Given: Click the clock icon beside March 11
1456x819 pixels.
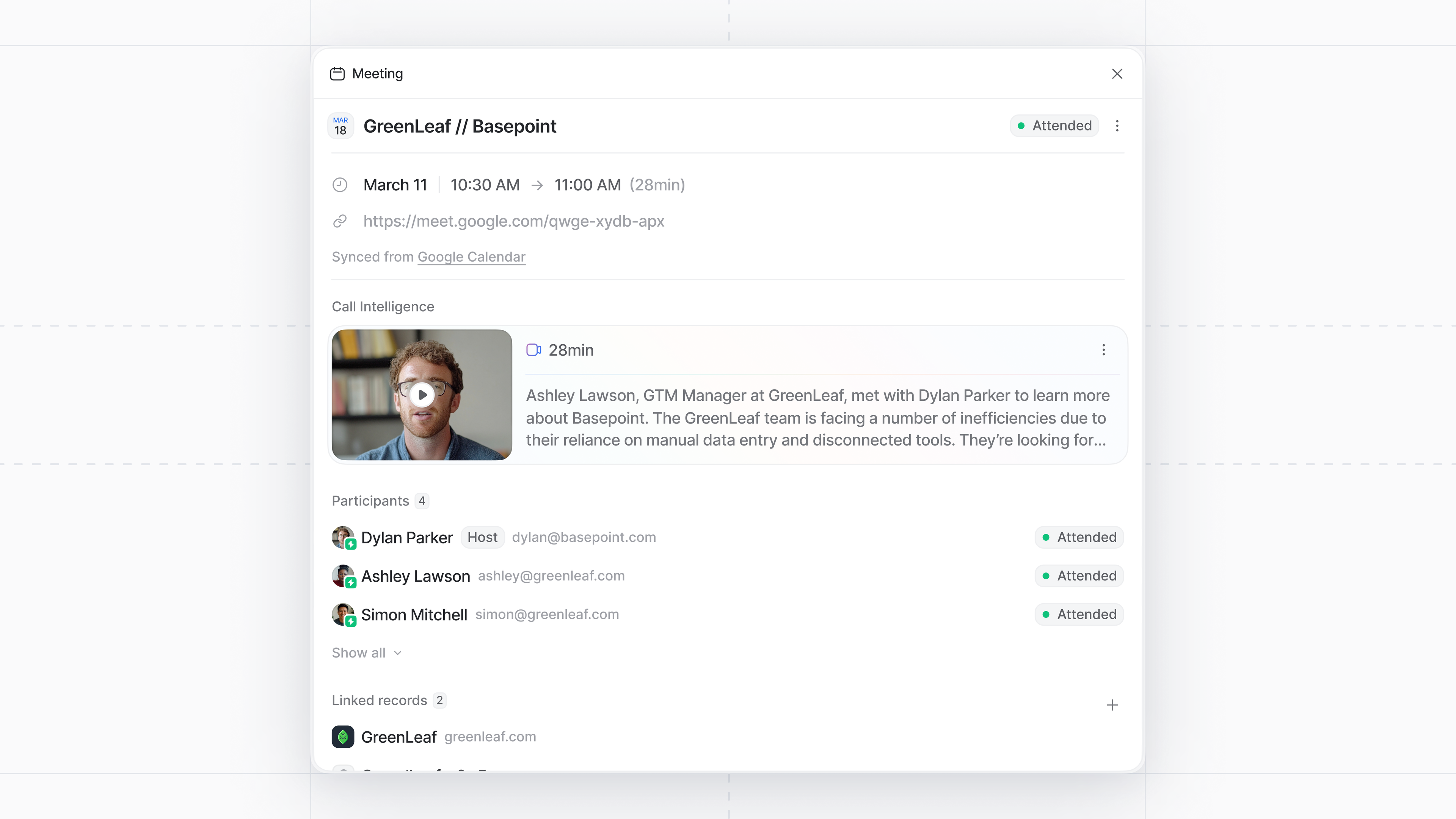Looking at the screenshot, I should [340, 185].
